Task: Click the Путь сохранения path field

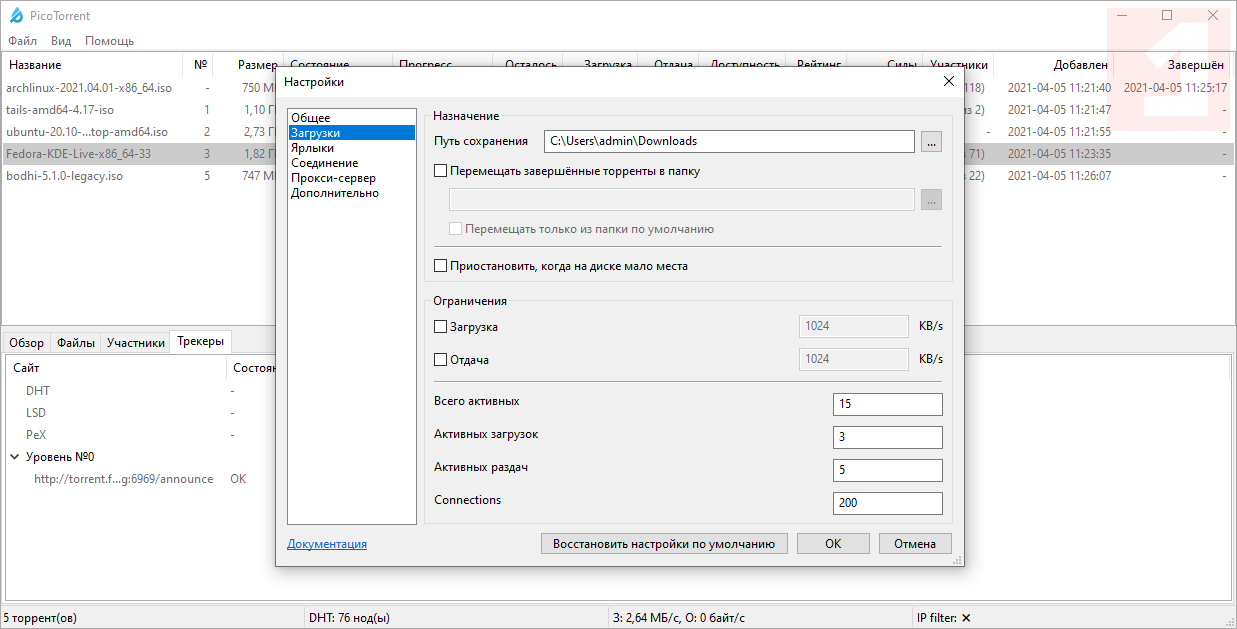Action: tap(729, 141)
